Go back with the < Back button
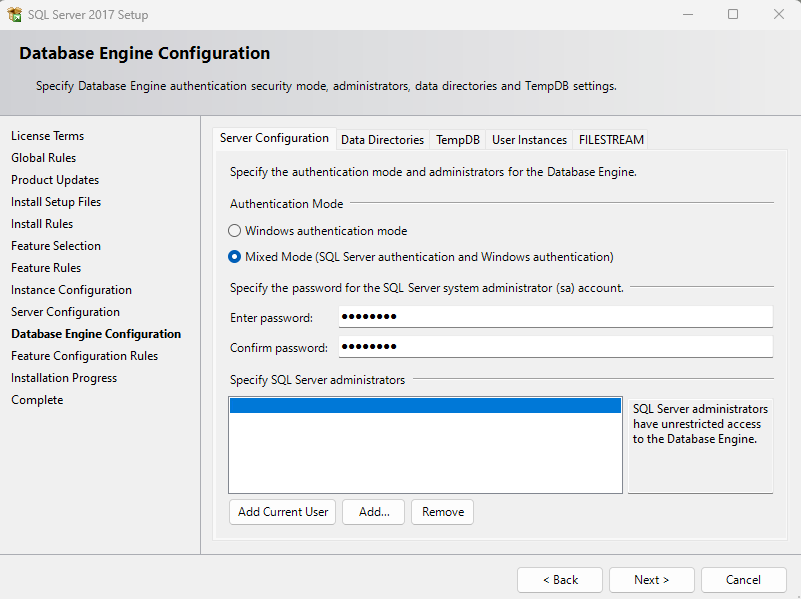801x599 pixels. pyautogui.click(x=560, y=580)
